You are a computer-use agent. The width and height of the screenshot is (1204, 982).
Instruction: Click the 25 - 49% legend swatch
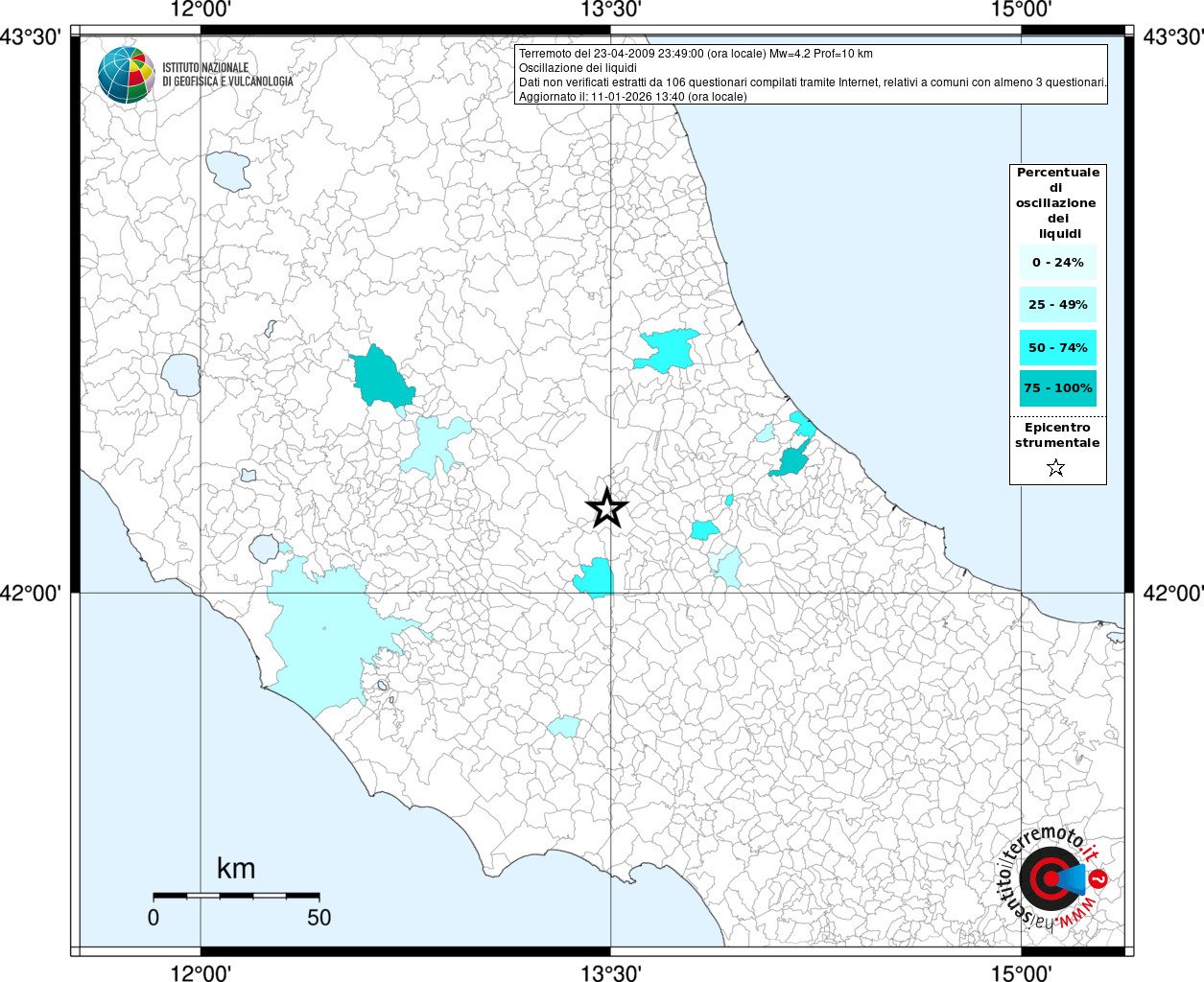(1057, 305)
